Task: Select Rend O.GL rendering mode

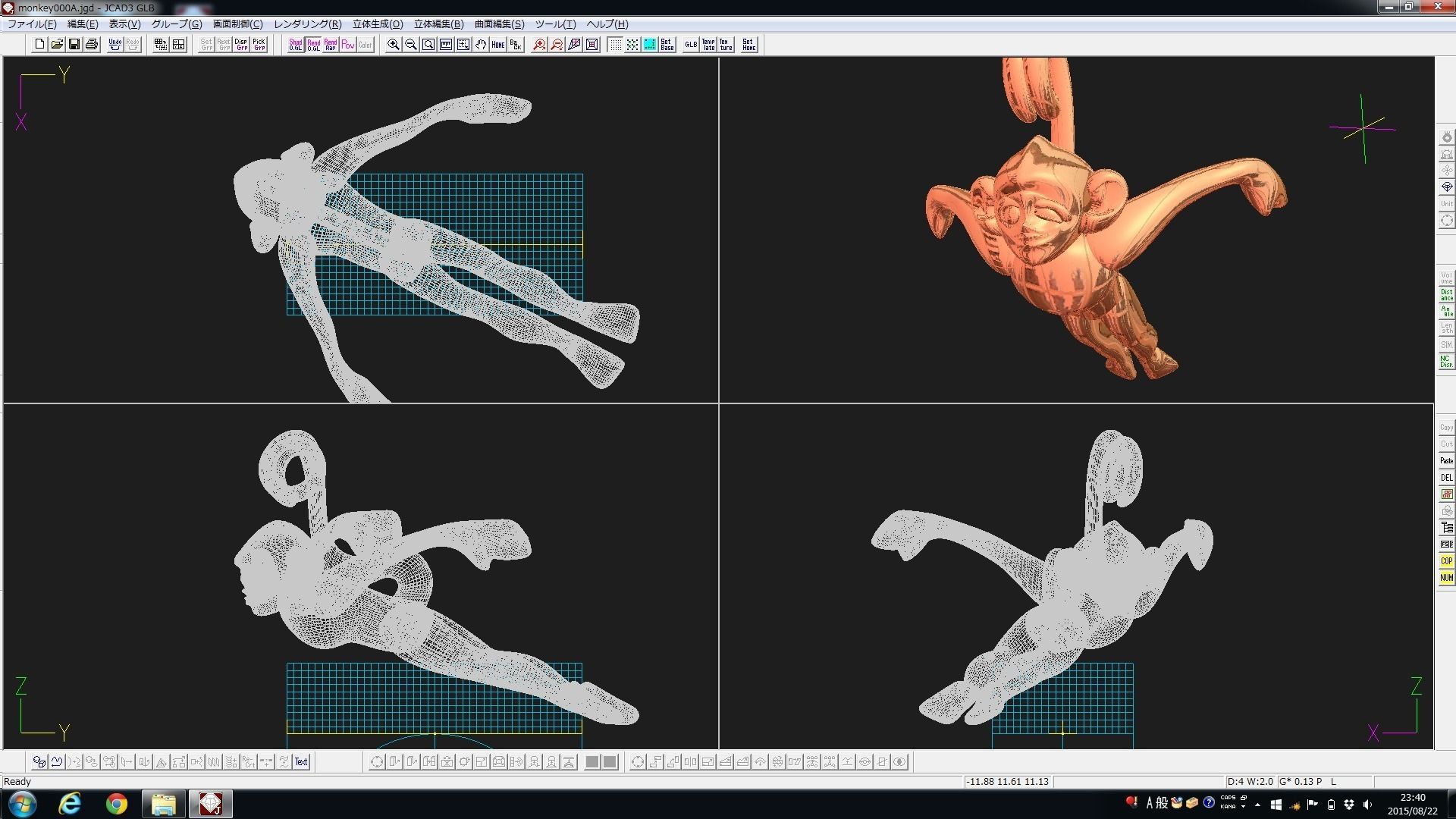Action: 313,45
